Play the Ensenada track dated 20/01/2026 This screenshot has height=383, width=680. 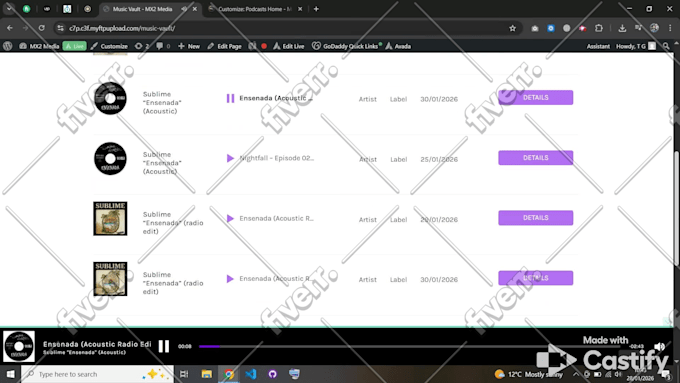pos(230,219)
